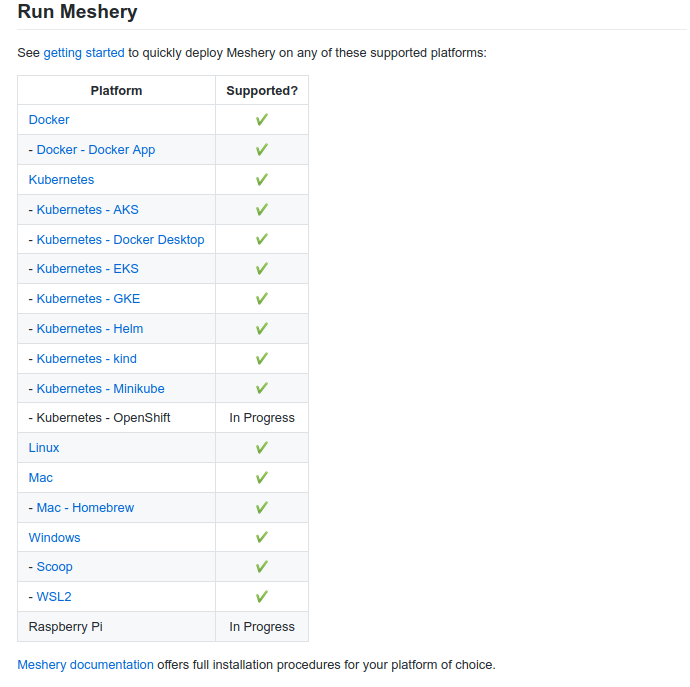
Task: Click the '- Kubernetes - OpenShift' cell text
Action: tap(99, 418)
